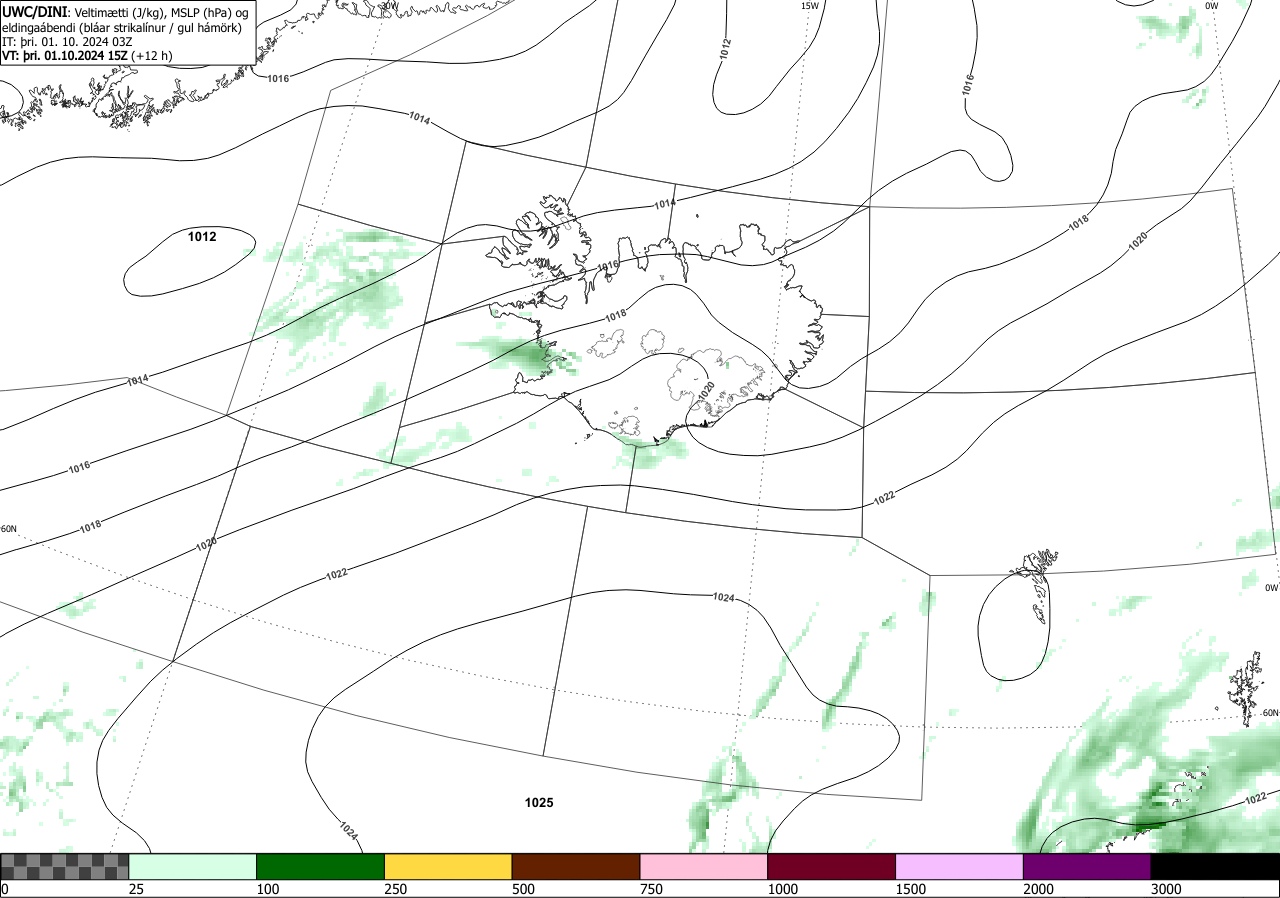Click the "1020" isobar label over southeast Iceland
Viewport: 1280px width, 898px height.
pyautogui.click(x=706, y=390)
